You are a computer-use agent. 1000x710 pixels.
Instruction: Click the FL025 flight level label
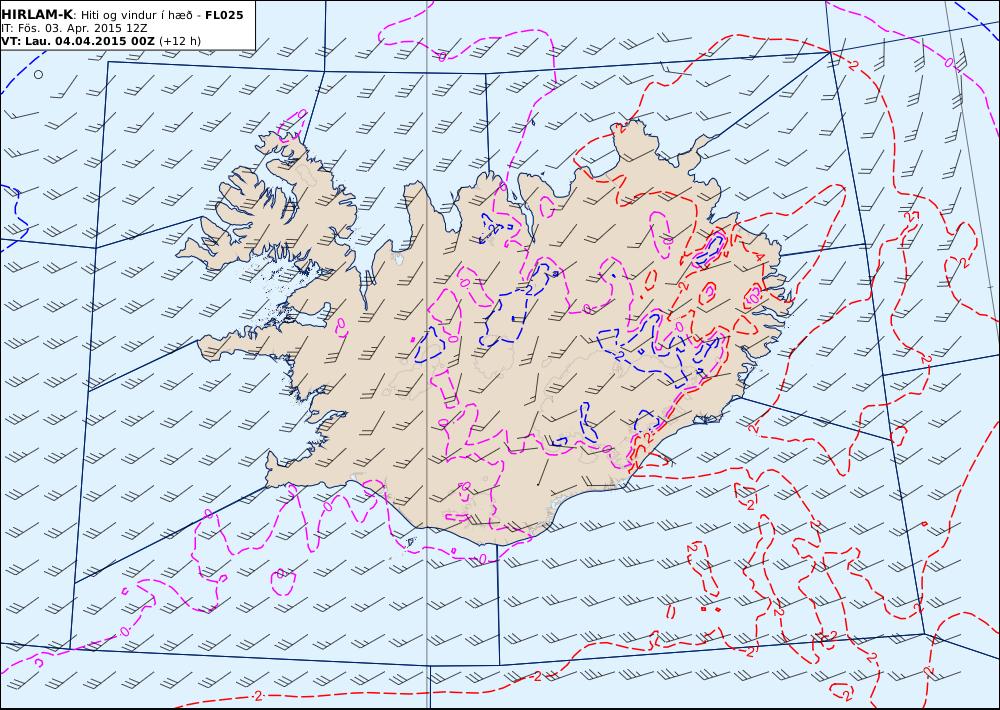(224, 15)
